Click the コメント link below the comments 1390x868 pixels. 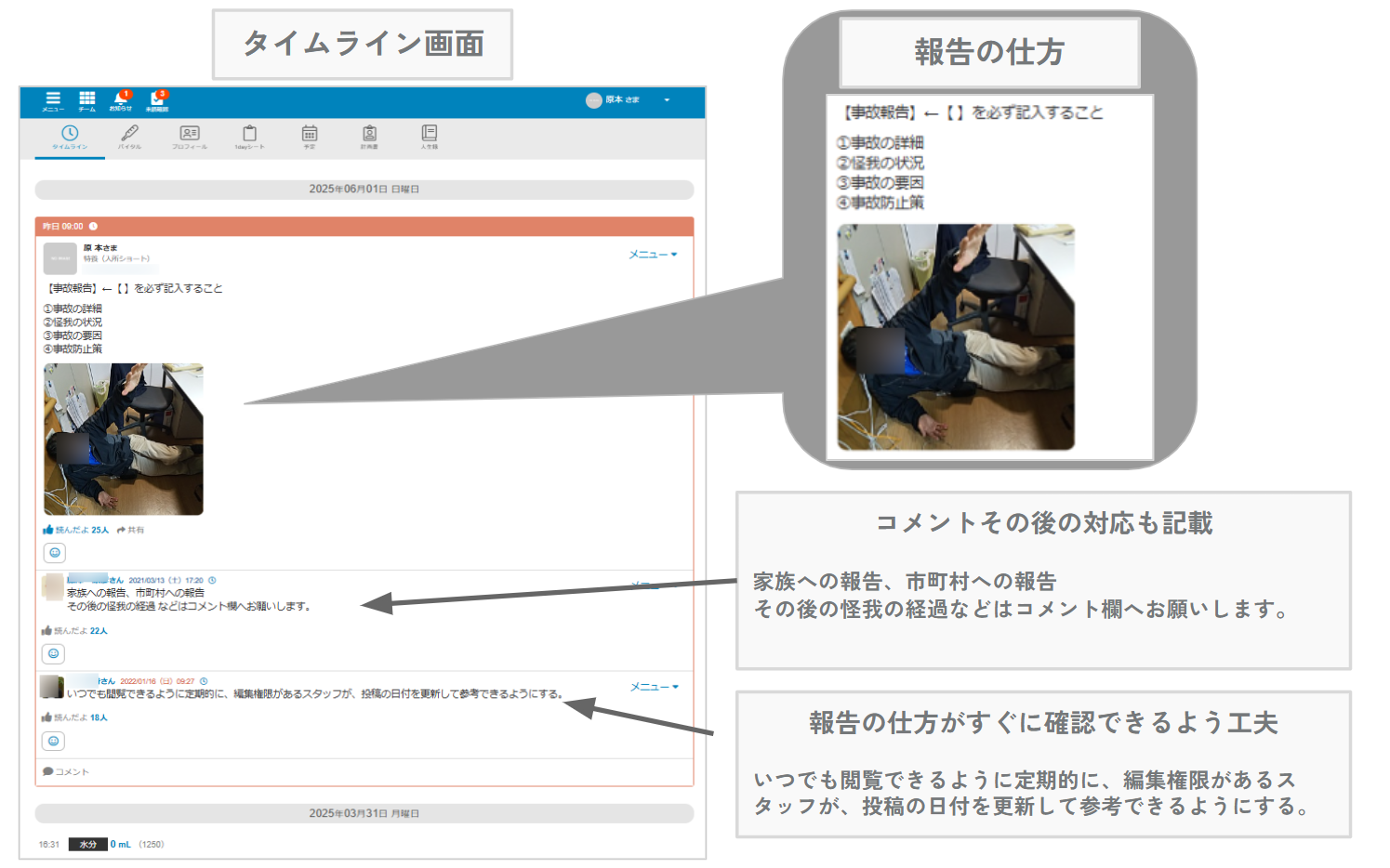[66, 771]
